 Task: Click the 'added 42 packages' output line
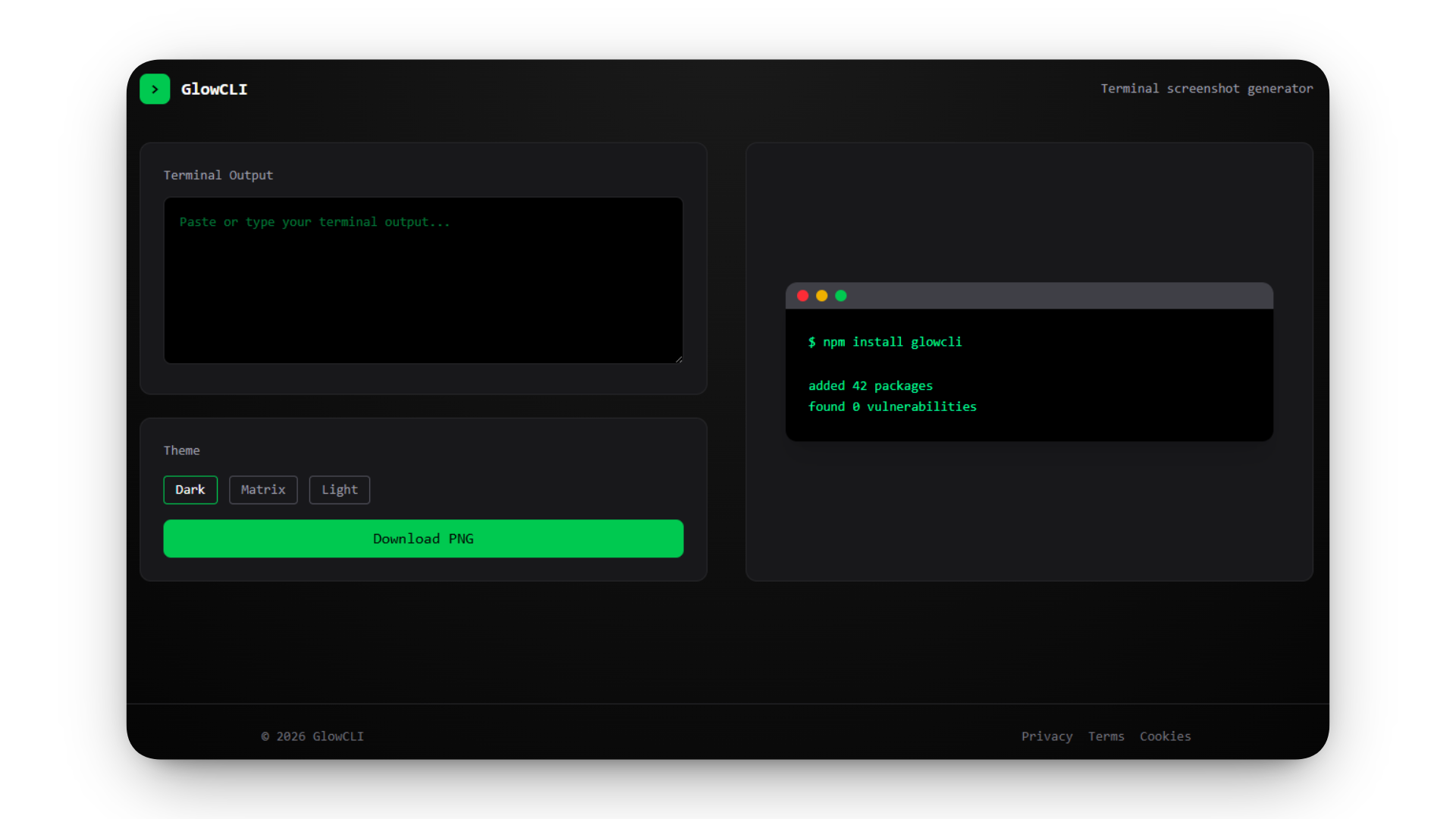coord(871,386)
